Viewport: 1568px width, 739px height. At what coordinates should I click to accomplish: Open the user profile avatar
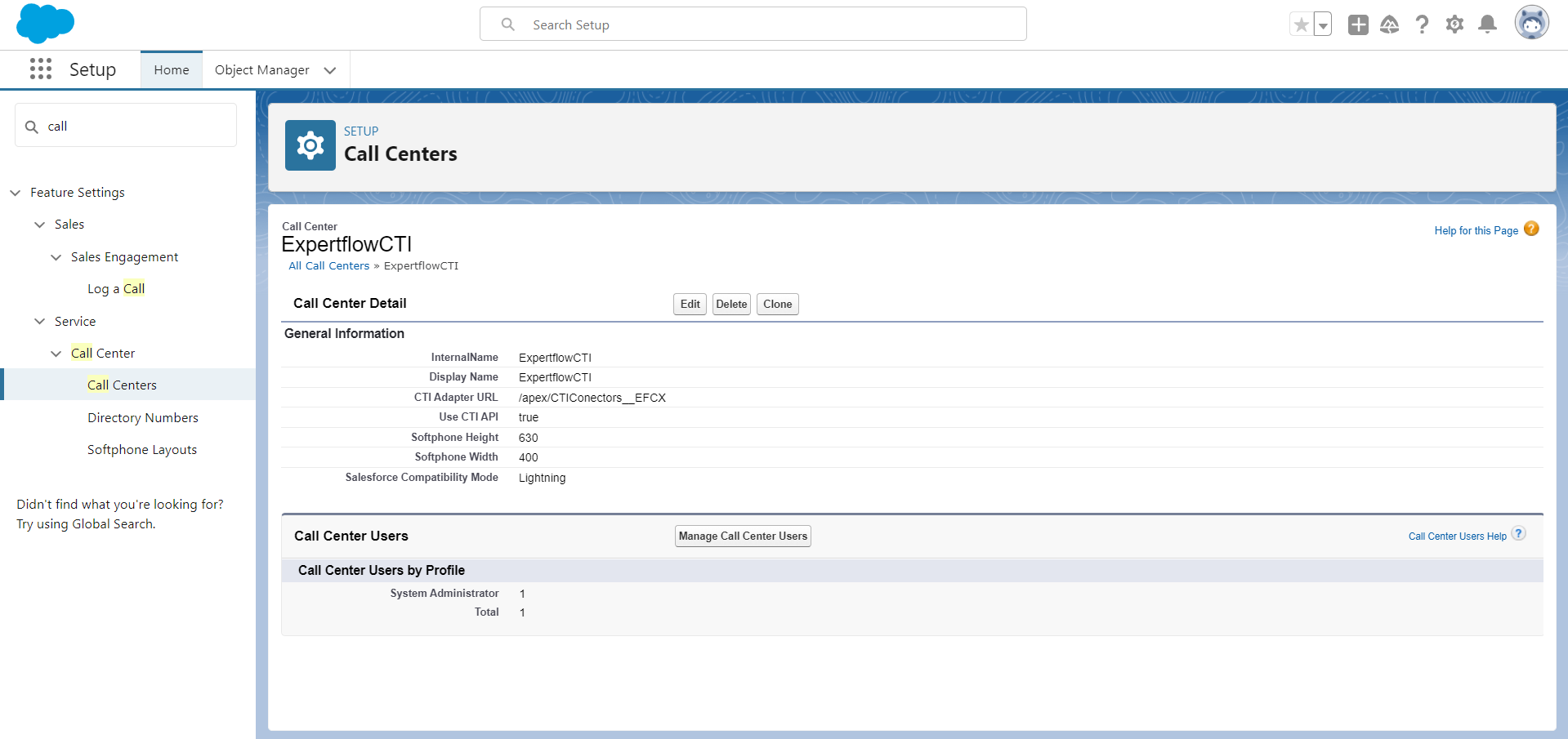[1531, 23]
